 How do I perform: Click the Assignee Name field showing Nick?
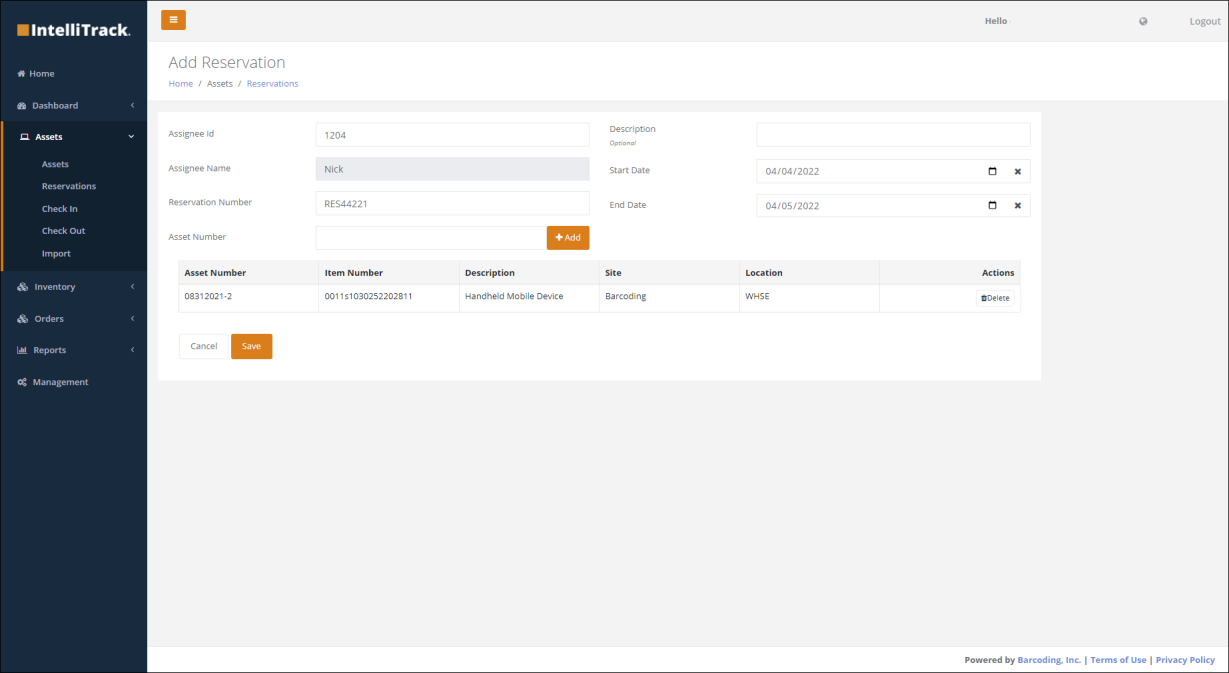point(453,169)
